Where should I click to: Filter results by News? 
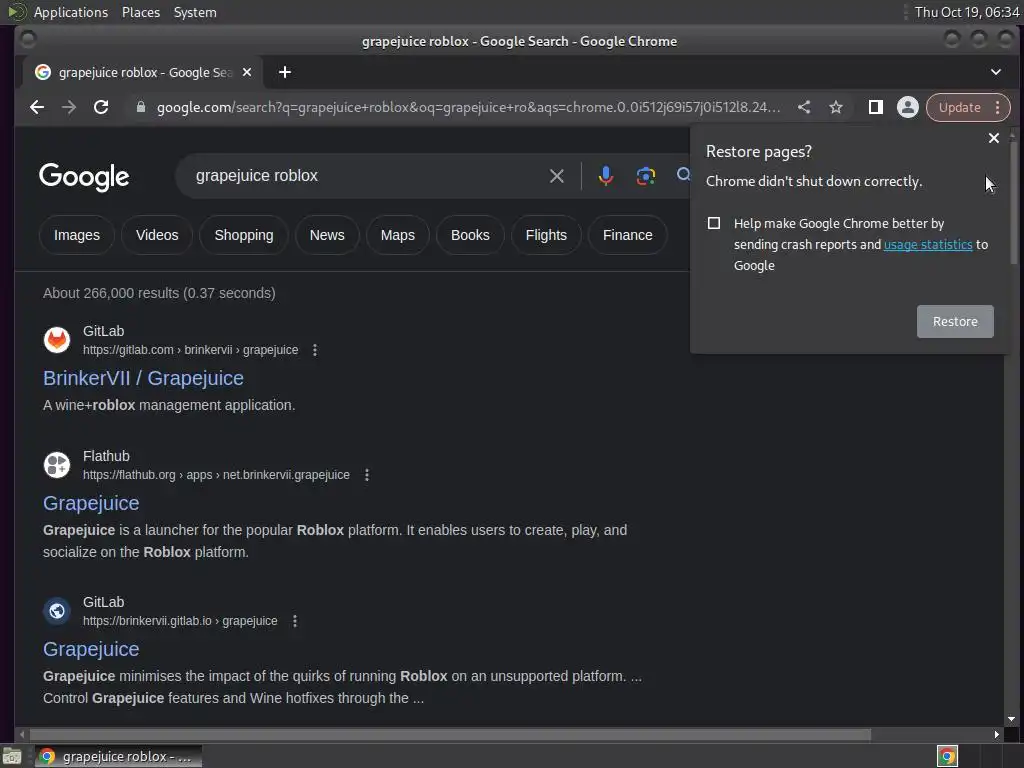[327, 235]
